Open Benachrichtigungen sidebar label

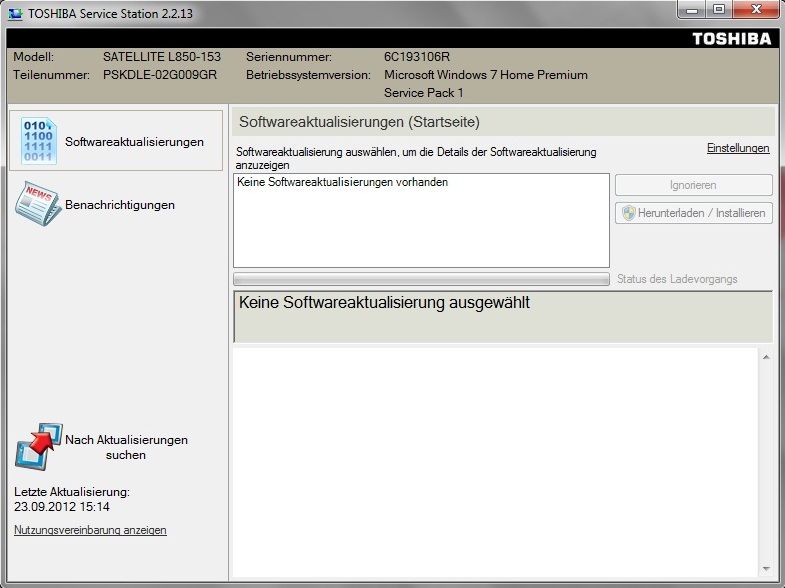click(120, 205)
